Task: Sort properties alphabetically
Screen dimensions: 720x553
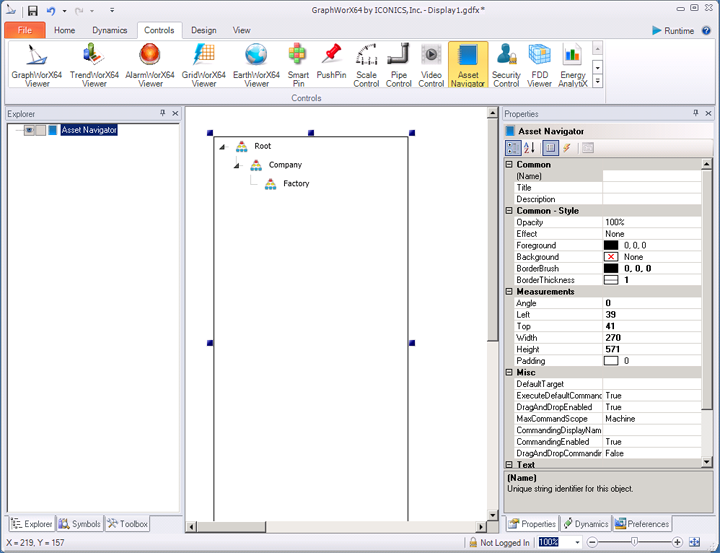Action: point(529,148)
